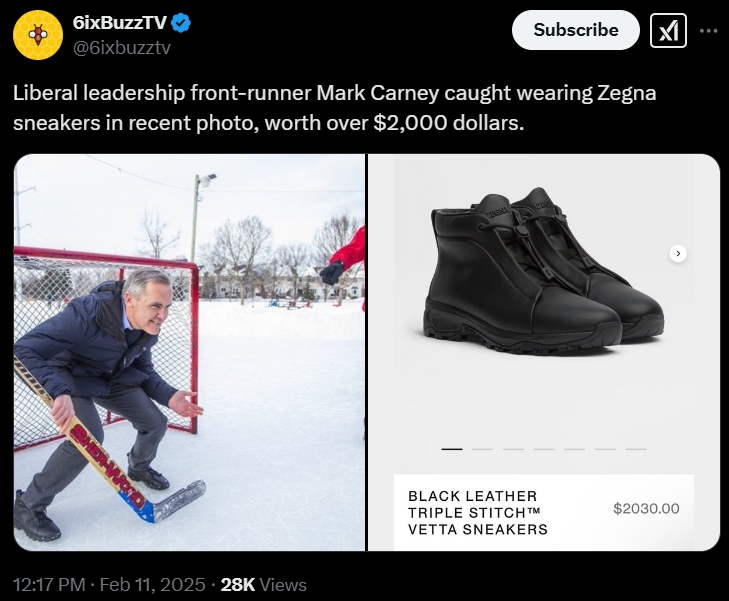Click the $2030.00 price label
Image resolution: width=729 pixels, height=601 pixels.
click(x=646, y=508)
